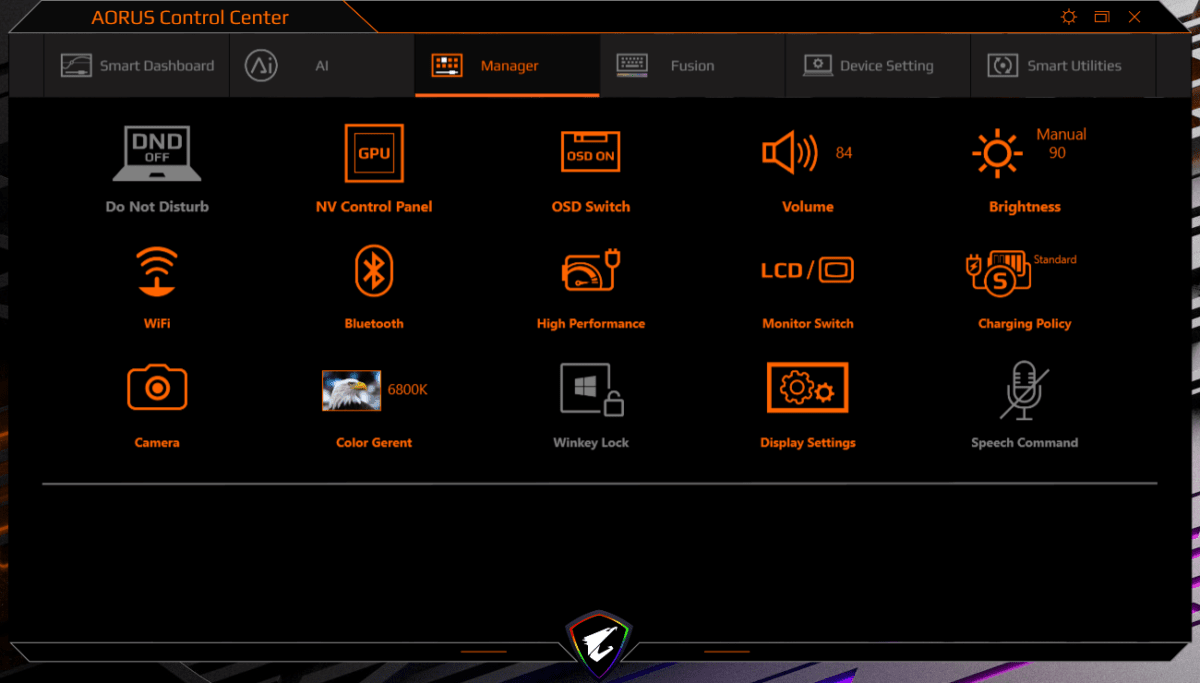The width and height of the screenshot is (1200, 683).
Task: Open the Fusion tab
Action: click(692, 66)
